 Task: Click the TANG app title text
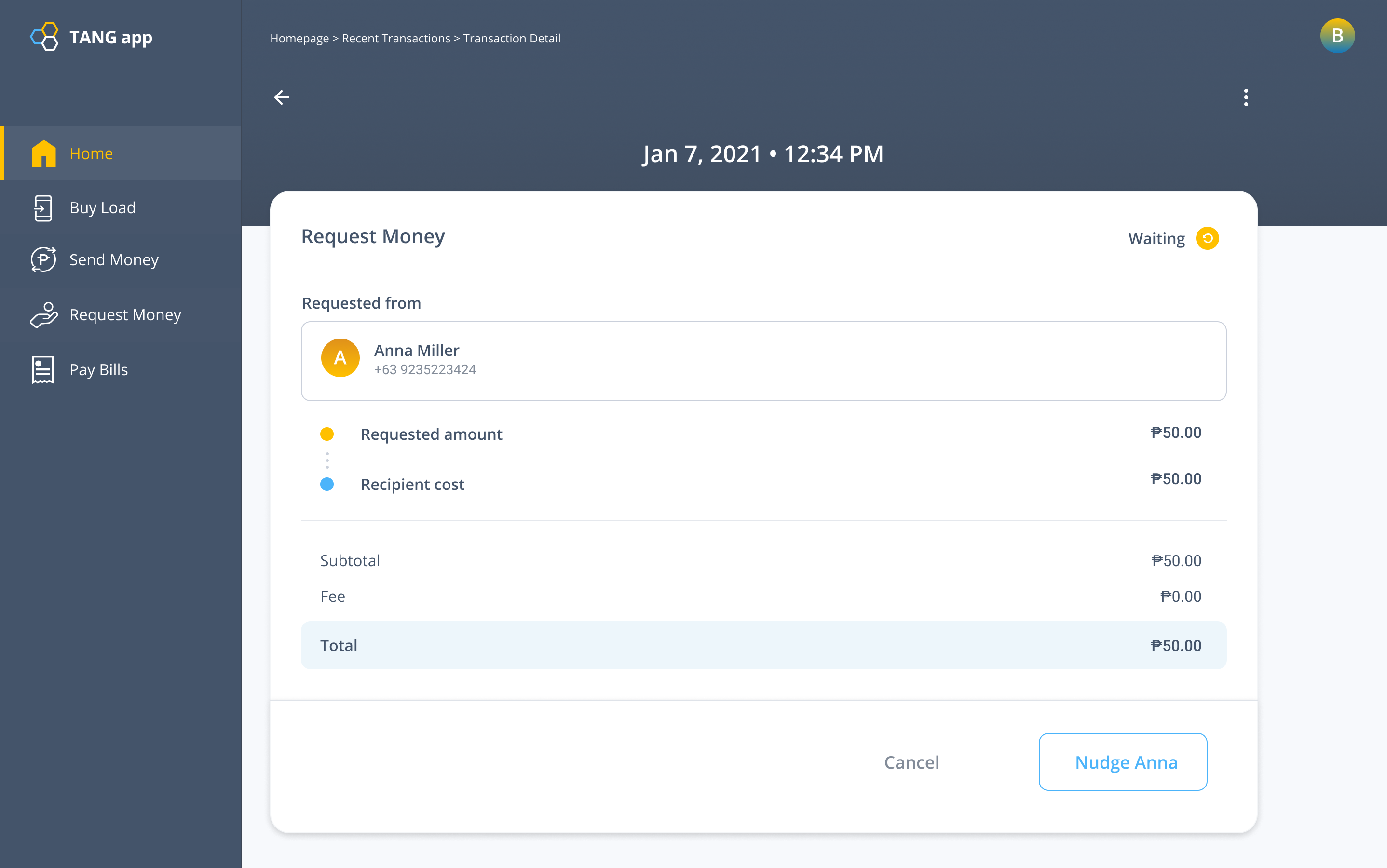(111, 37)
